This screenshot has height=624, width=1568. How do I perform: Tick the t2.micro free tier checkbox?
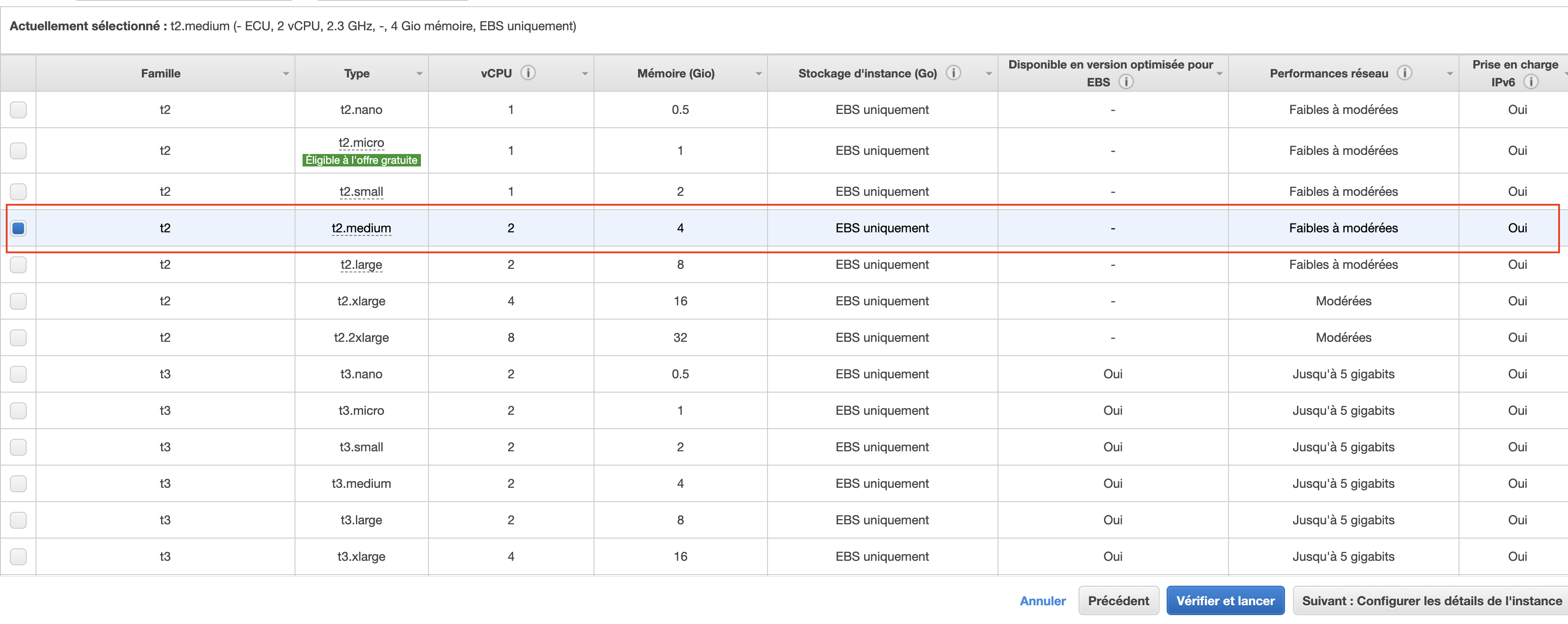pos(18,150)
